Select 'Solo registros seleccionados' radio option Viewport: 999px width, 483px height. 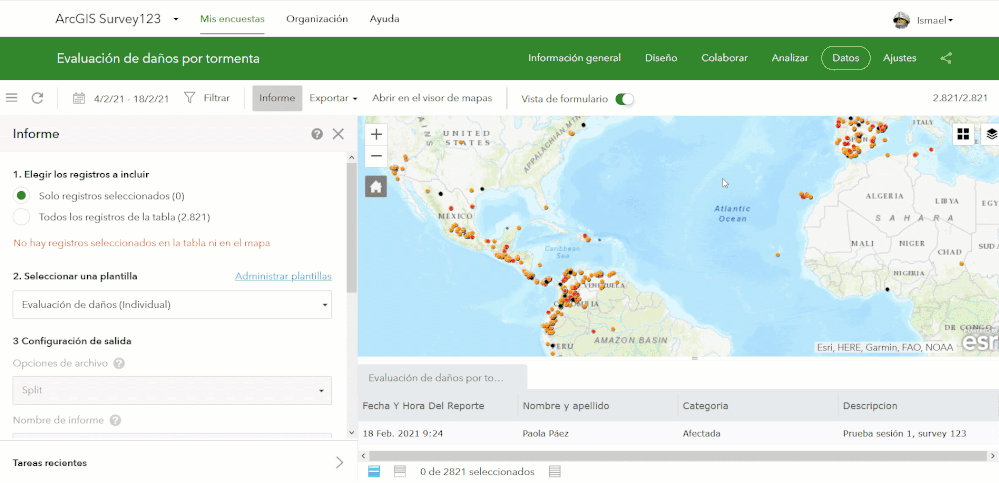click(21, 195)
